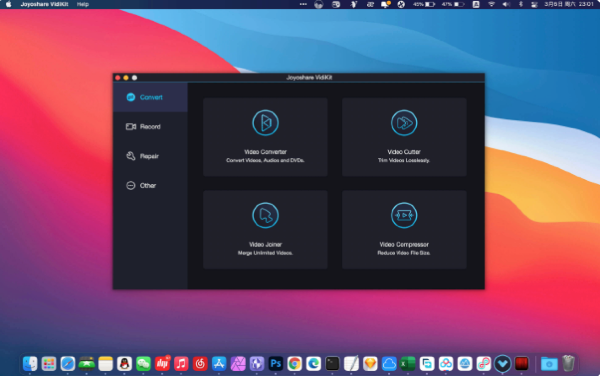Click the date and time 23:01

point(569,4)
